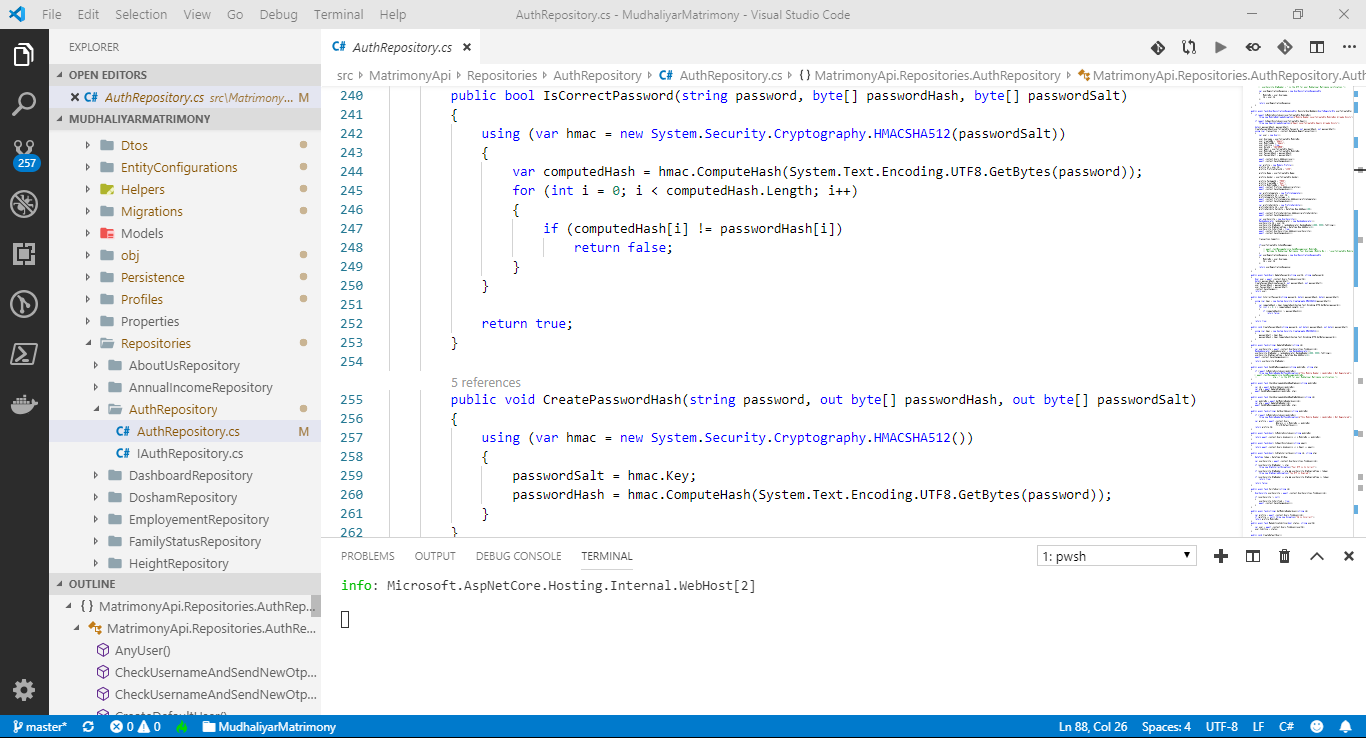This screenshot has height=738, width=1366.
Task: Click the compare changes icon in editor toolbar
Action: click(1189, 47)
